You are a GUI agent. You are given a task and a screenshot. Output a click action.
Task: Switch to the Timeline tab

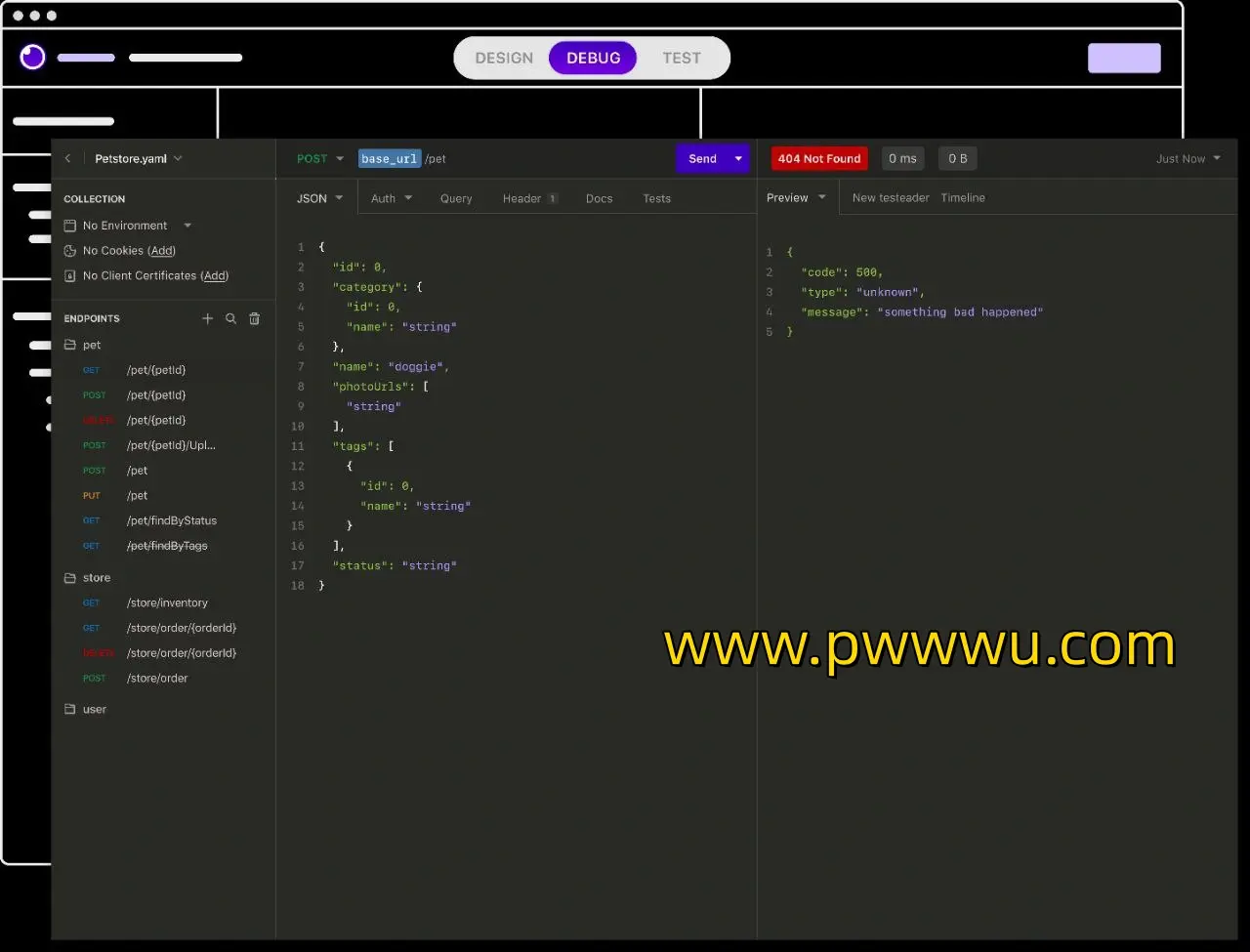tap(963, 198)
